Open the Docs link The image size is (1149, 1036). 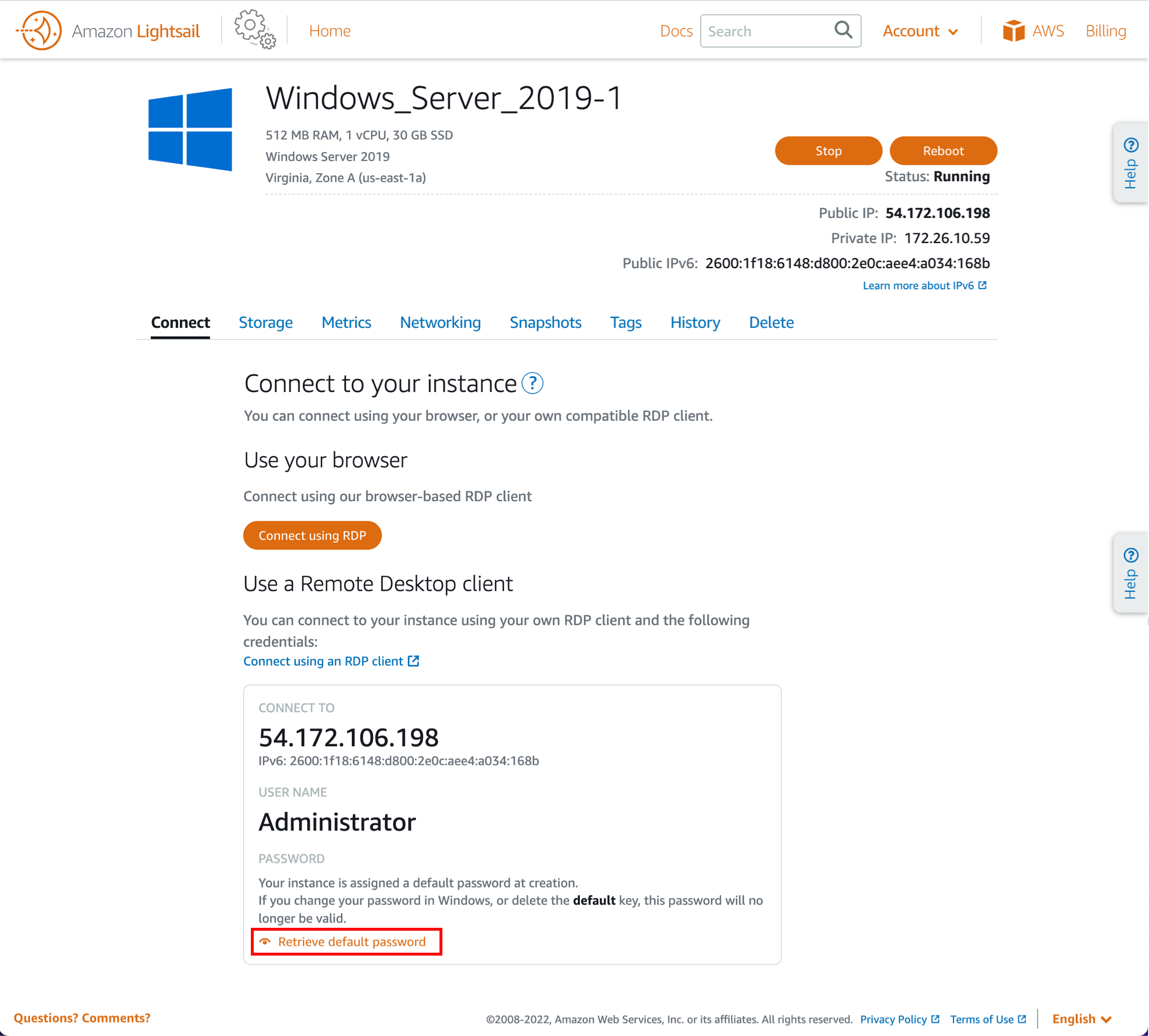676,31
